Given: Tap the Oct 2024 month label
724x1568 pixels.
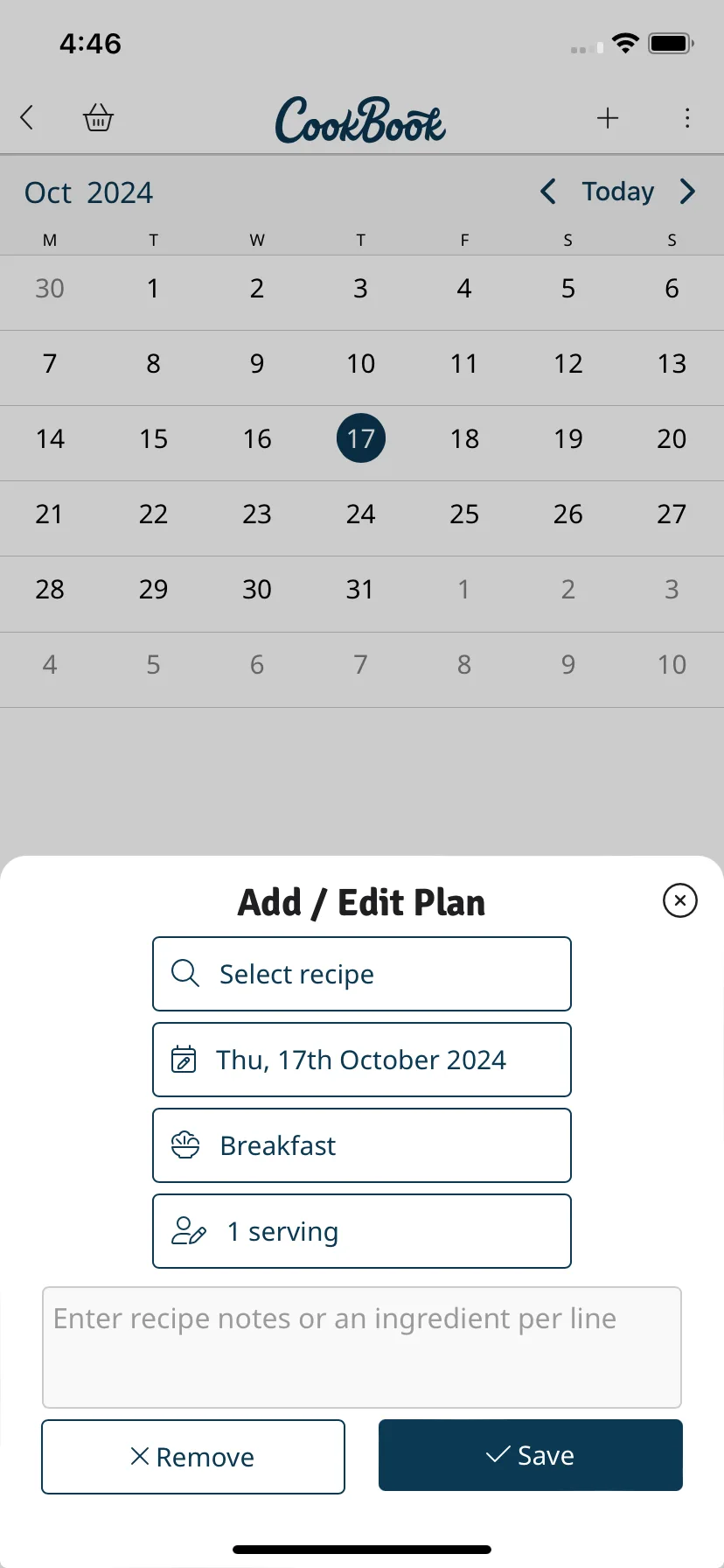Looking at the screenshot, I should (x=88, y=192).
